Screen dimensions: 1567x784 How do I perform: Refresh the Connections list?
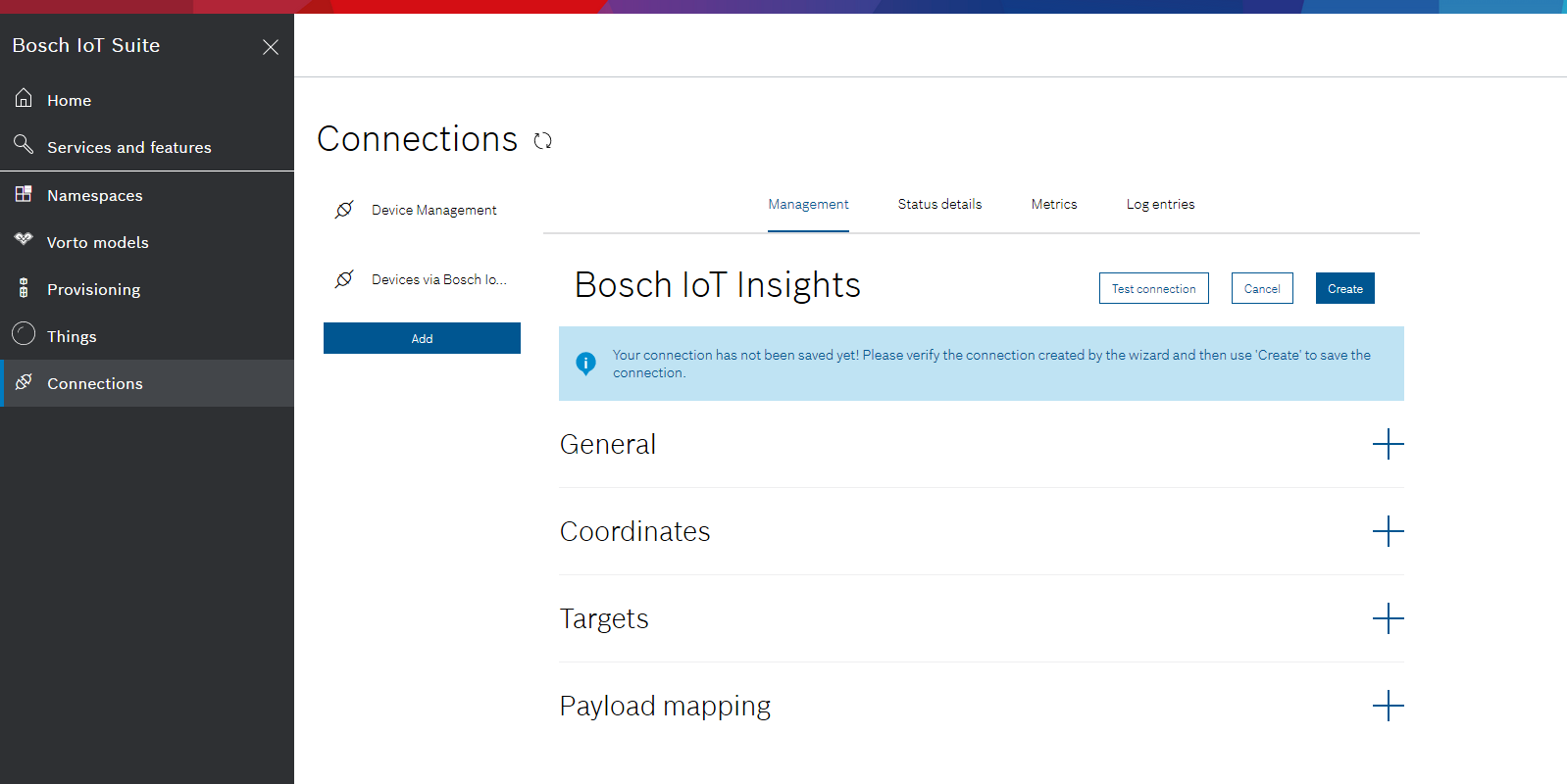543,141
